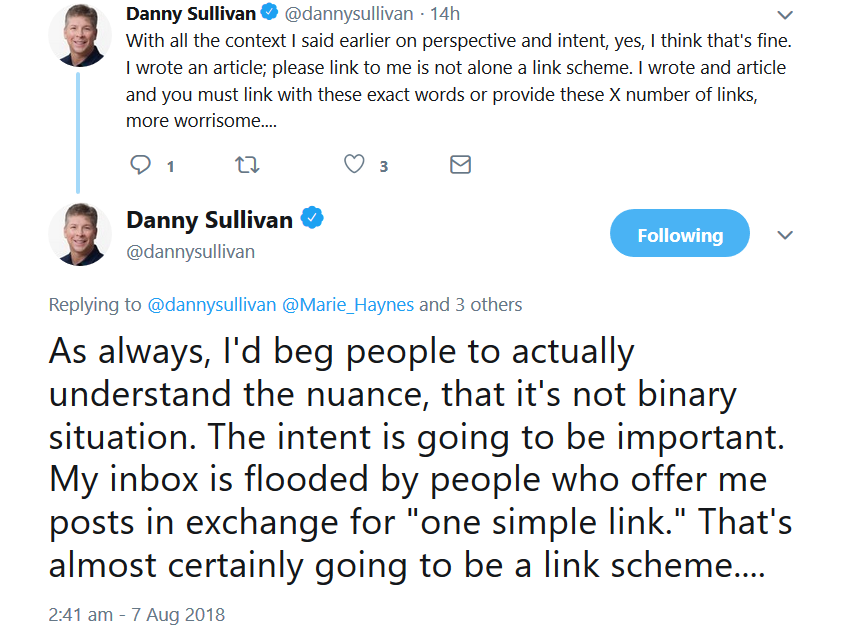The image size is (843, 630).
Task: Click @dannysullivan handle under the large name
Action: coord(190,252)
